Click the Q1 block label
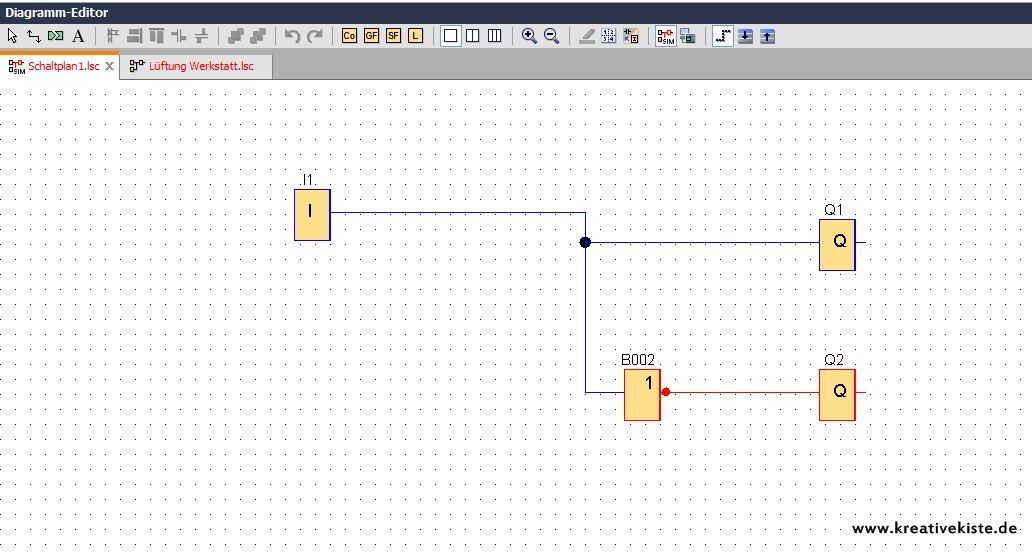Screen dimensions: 1032x552 pos(833,210)
